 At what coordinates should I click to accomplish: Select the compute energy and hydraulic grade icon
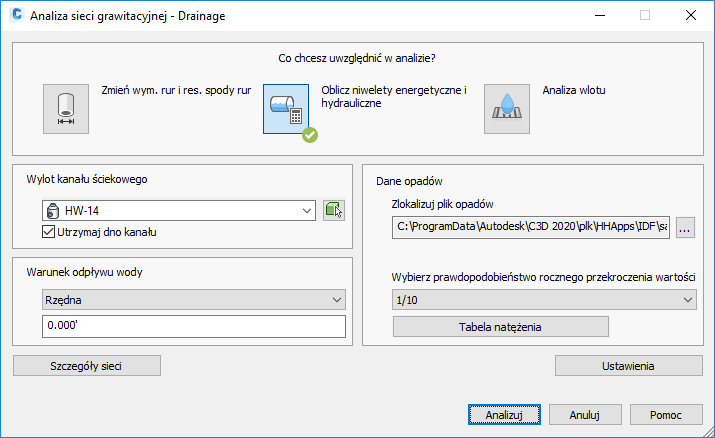coord(286,108)
